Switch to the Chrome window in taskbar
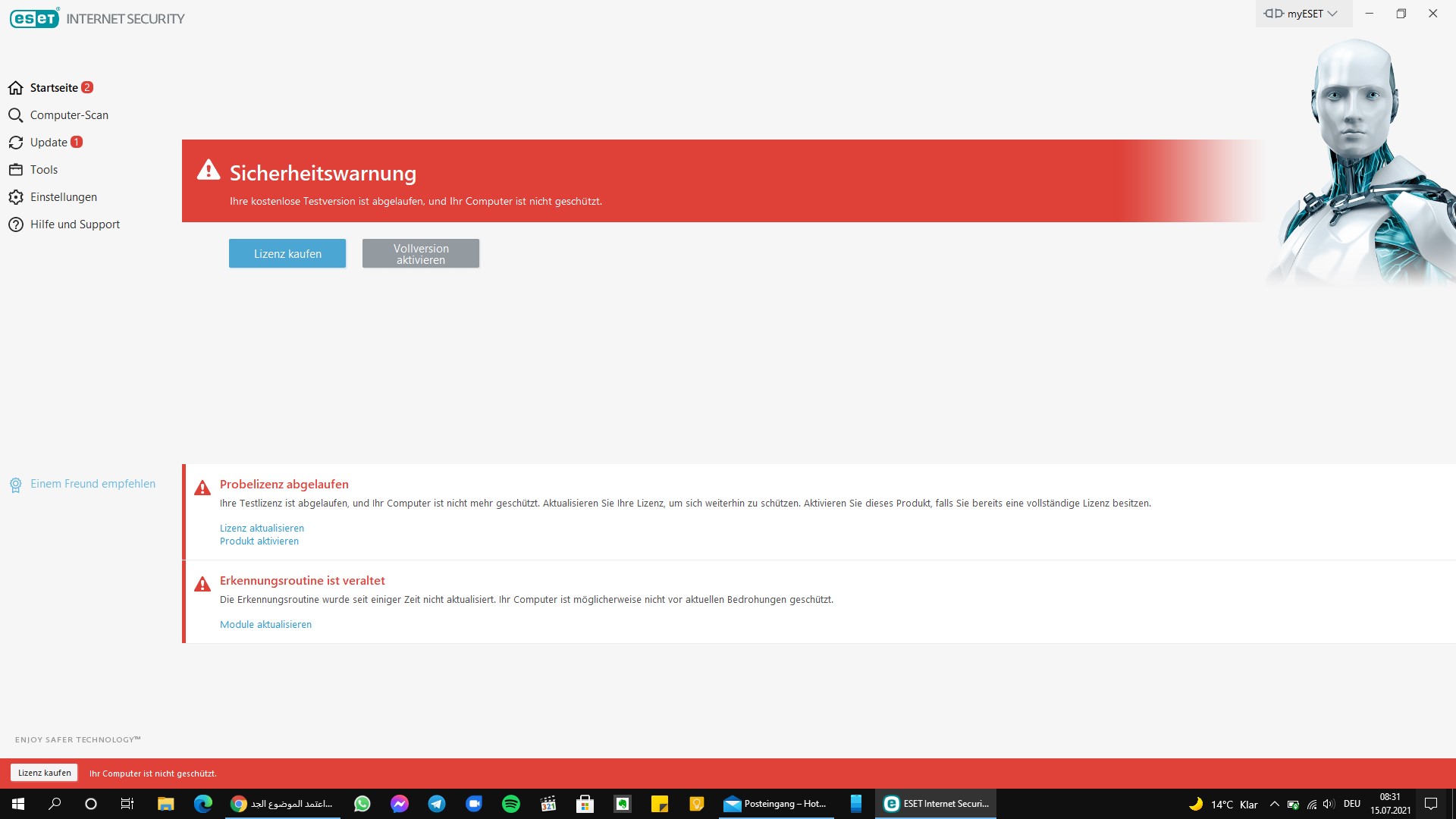The image size is (1456, 819). tap(283, 804)
